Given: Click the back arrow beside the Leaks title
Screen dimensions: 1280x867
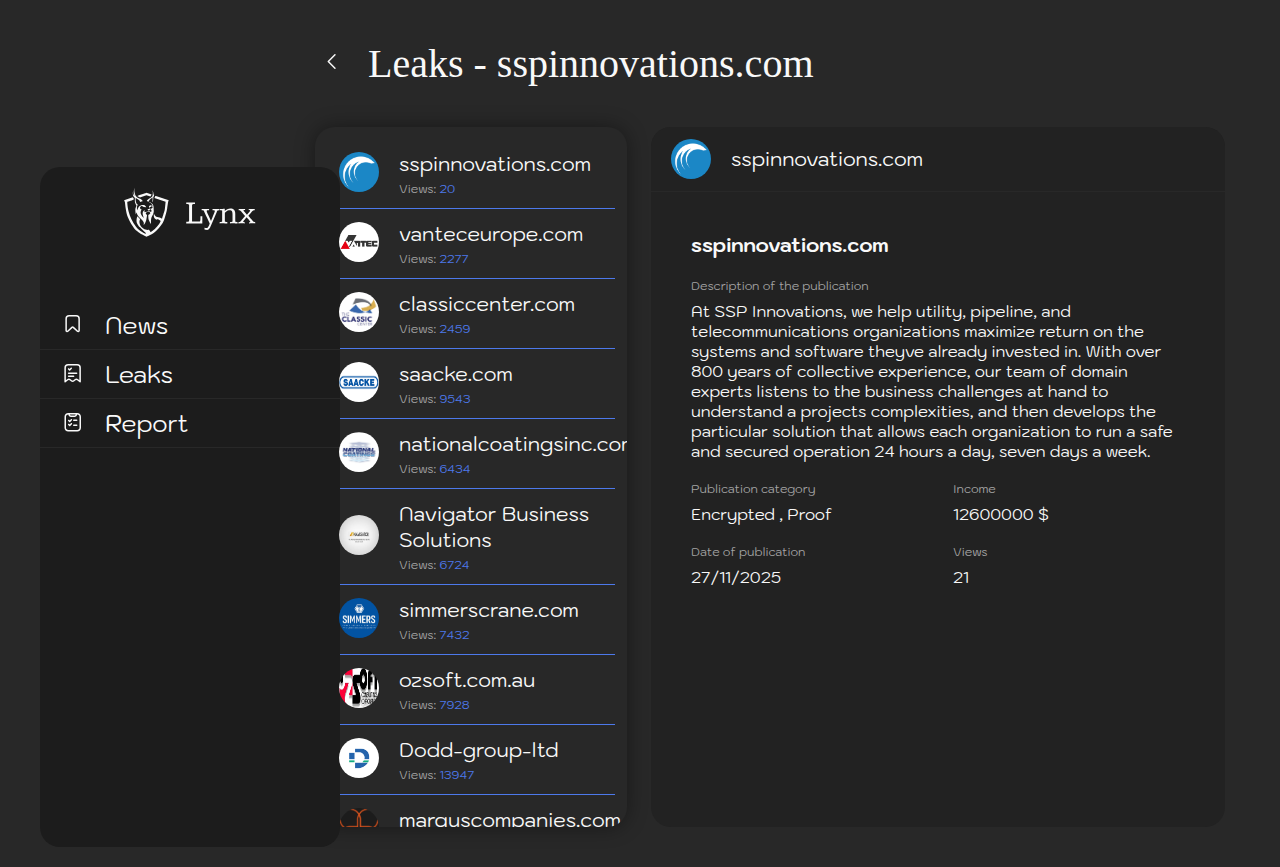Looking at the screenshot, I should 332,62.
